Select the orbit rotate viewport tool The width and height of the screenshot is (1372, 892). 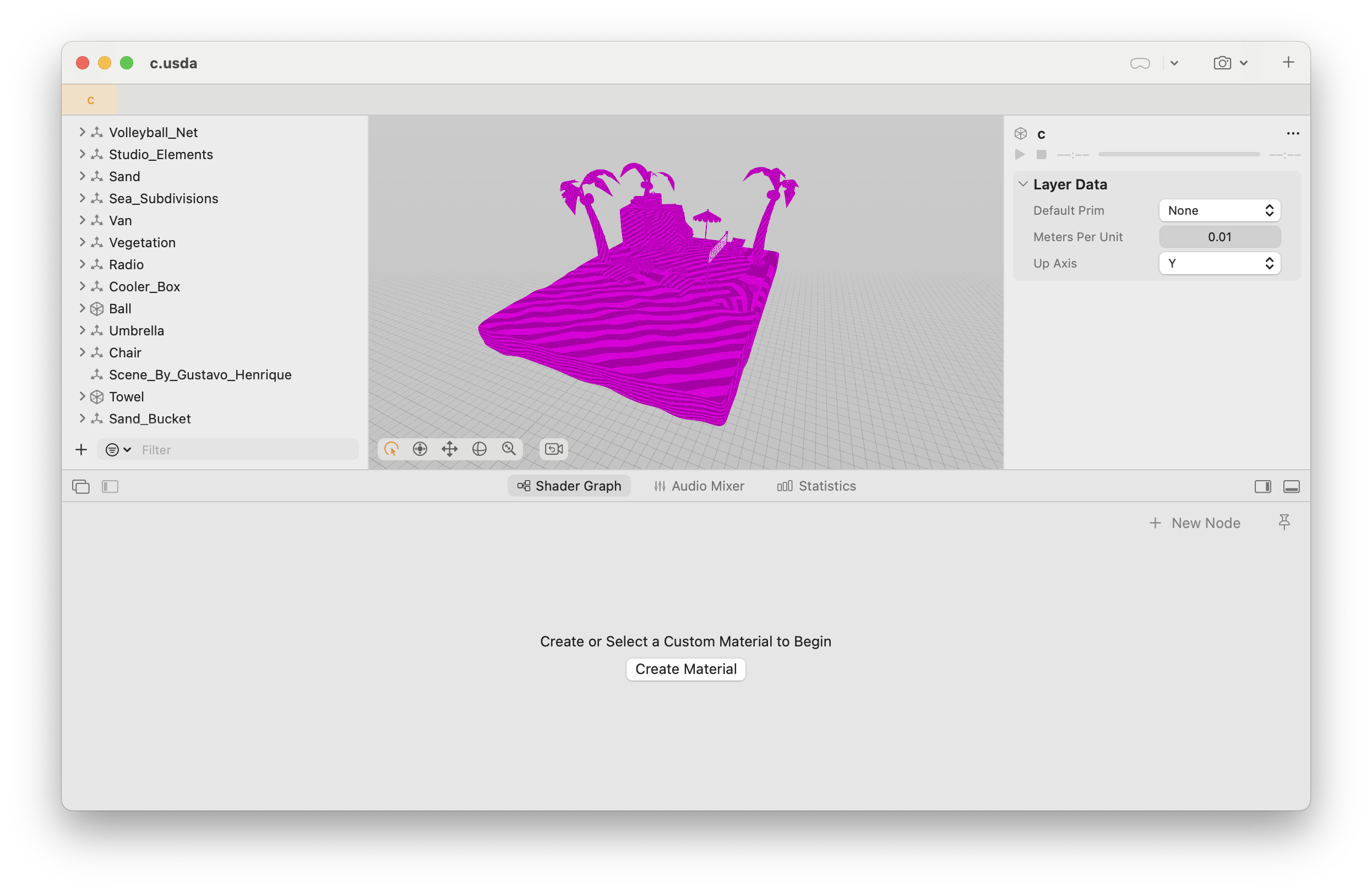point(479,449)
